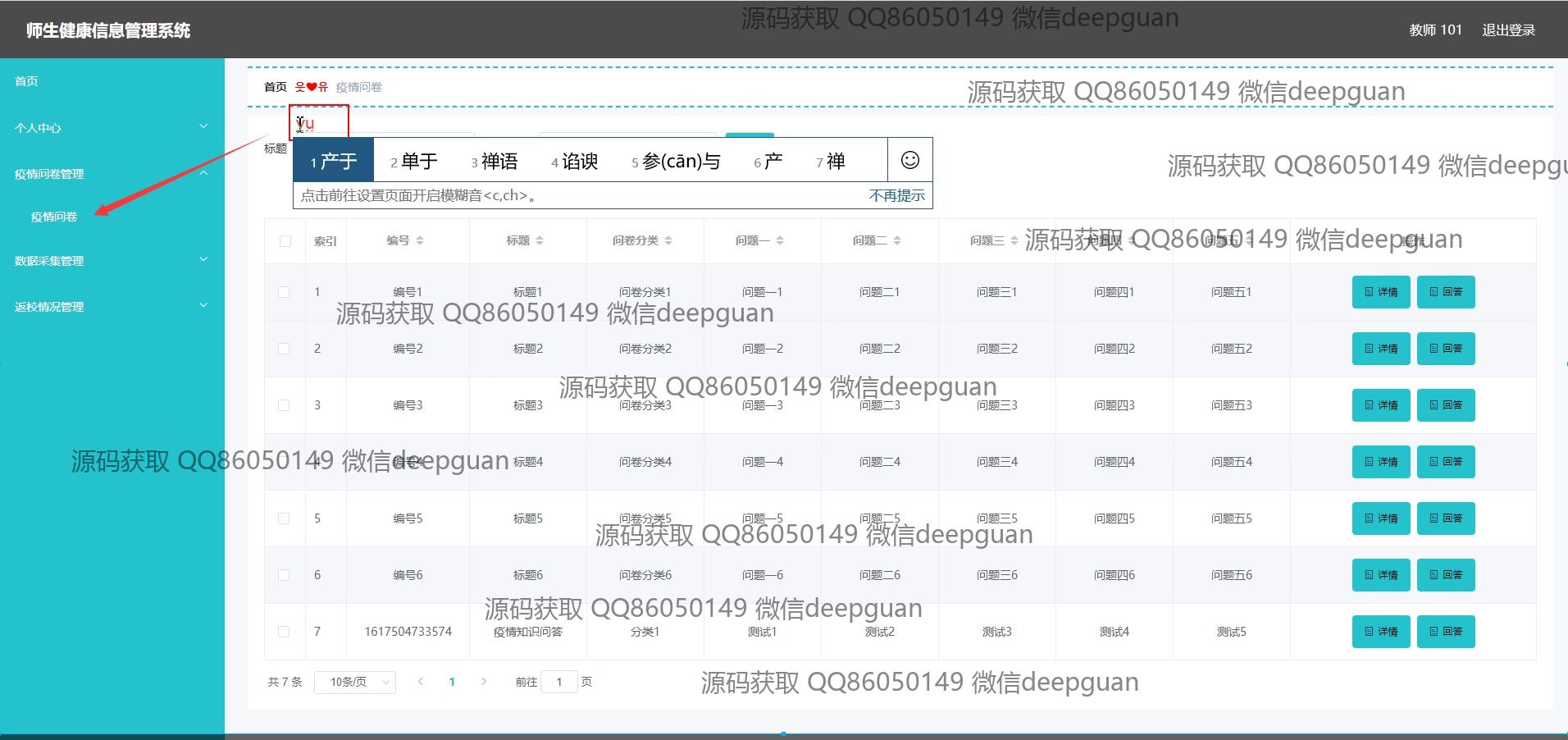Click 回答 in row 编号5
Screen dimensions: 1568x740
click(x=1446, y=518)
